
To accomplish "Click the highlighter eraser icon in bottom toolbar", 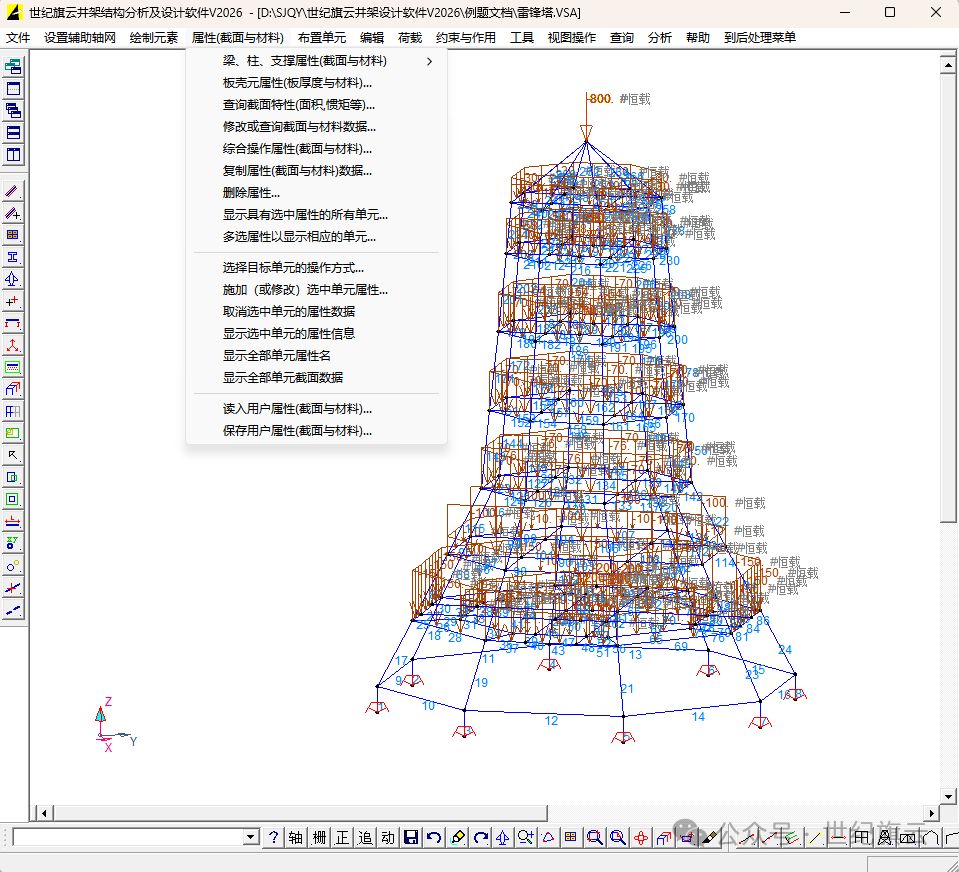I will pyautogui.click(x=457, y=837).
